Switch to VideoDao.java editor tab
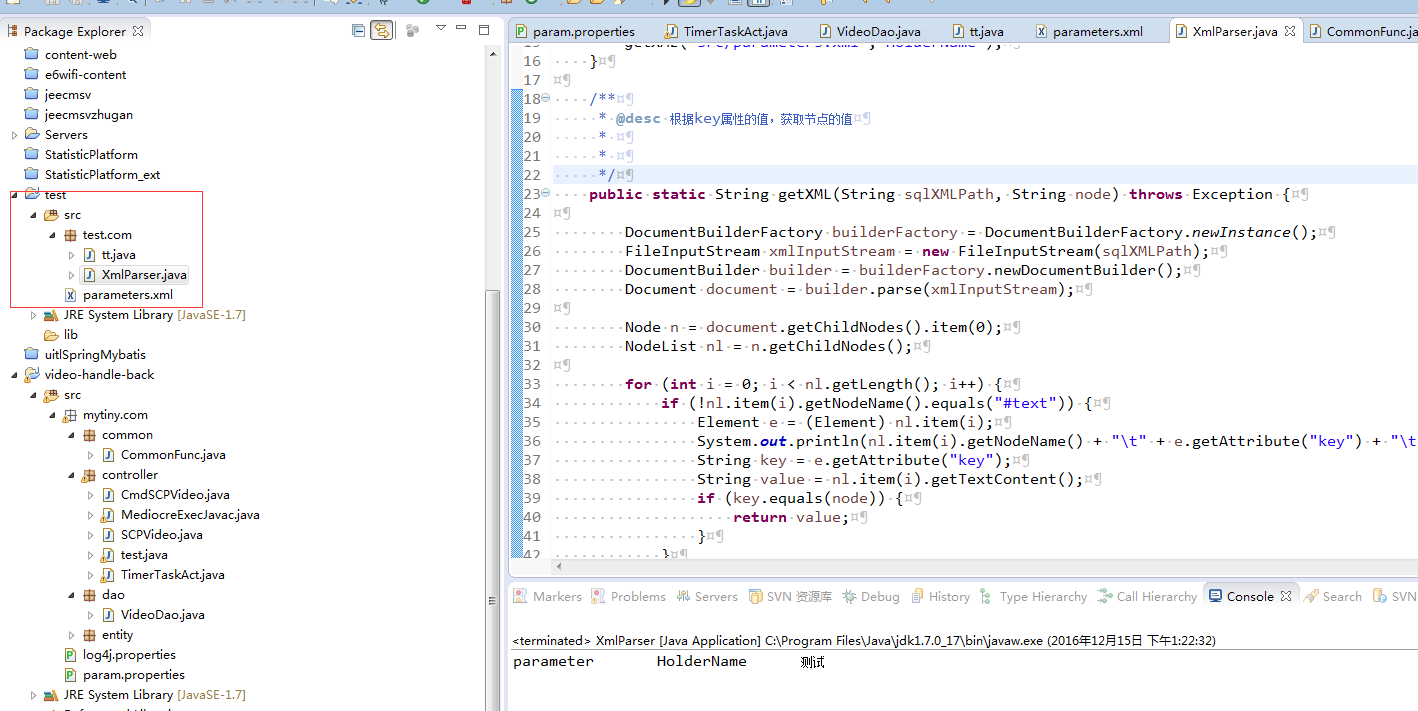Viewport: 1418px width, 711px height. (868, 32)
